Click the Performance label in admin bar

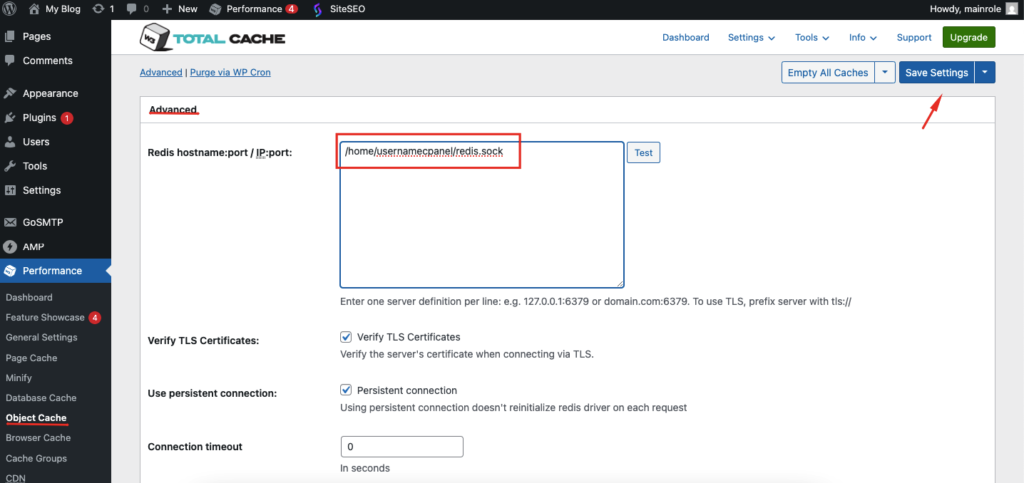tap(254, 9)
